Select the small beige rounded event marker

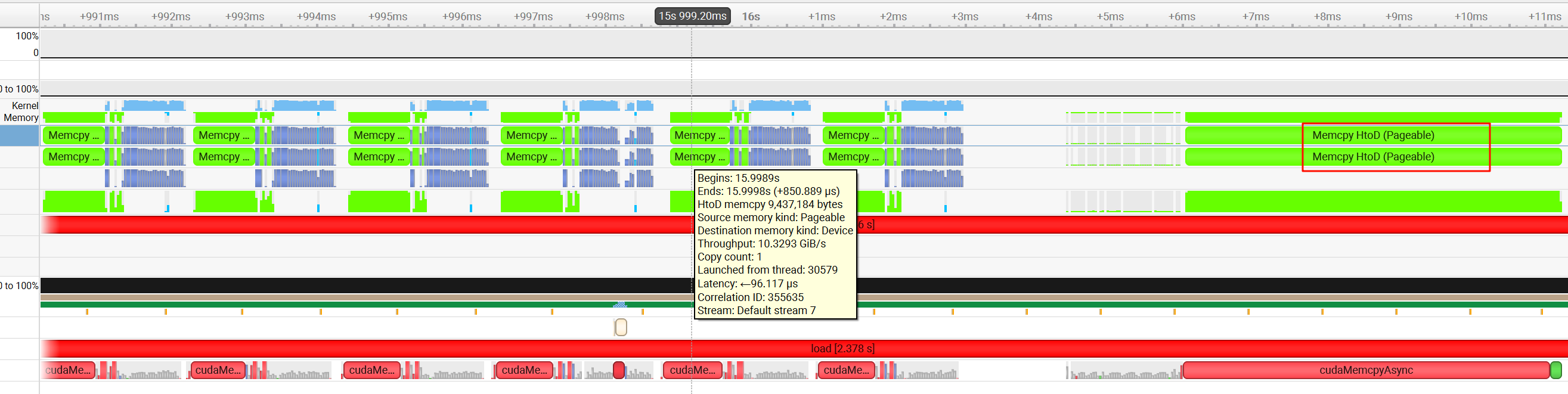point(620,328)
